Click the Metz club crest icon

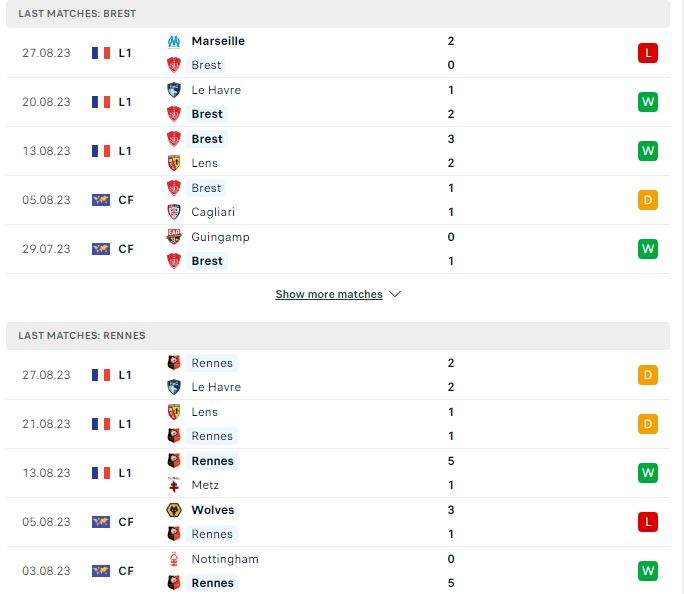tap(174, 485)
